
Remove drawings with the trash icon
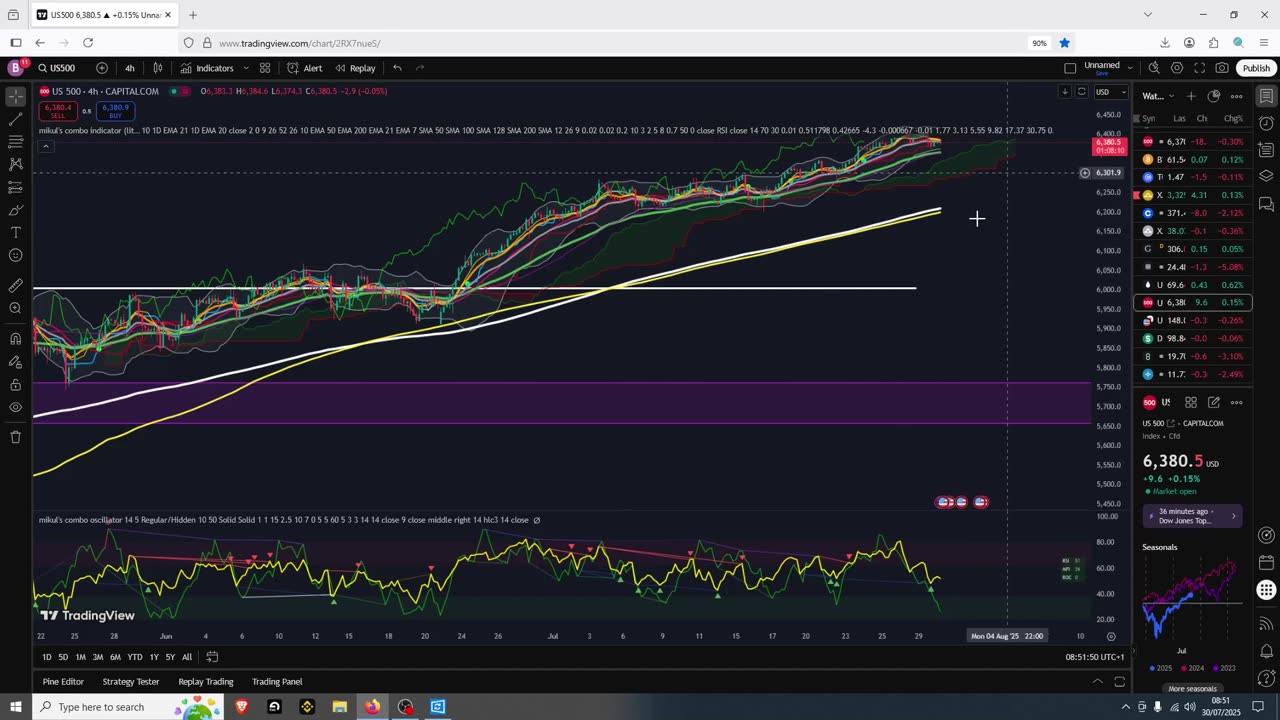click(15, 437)
